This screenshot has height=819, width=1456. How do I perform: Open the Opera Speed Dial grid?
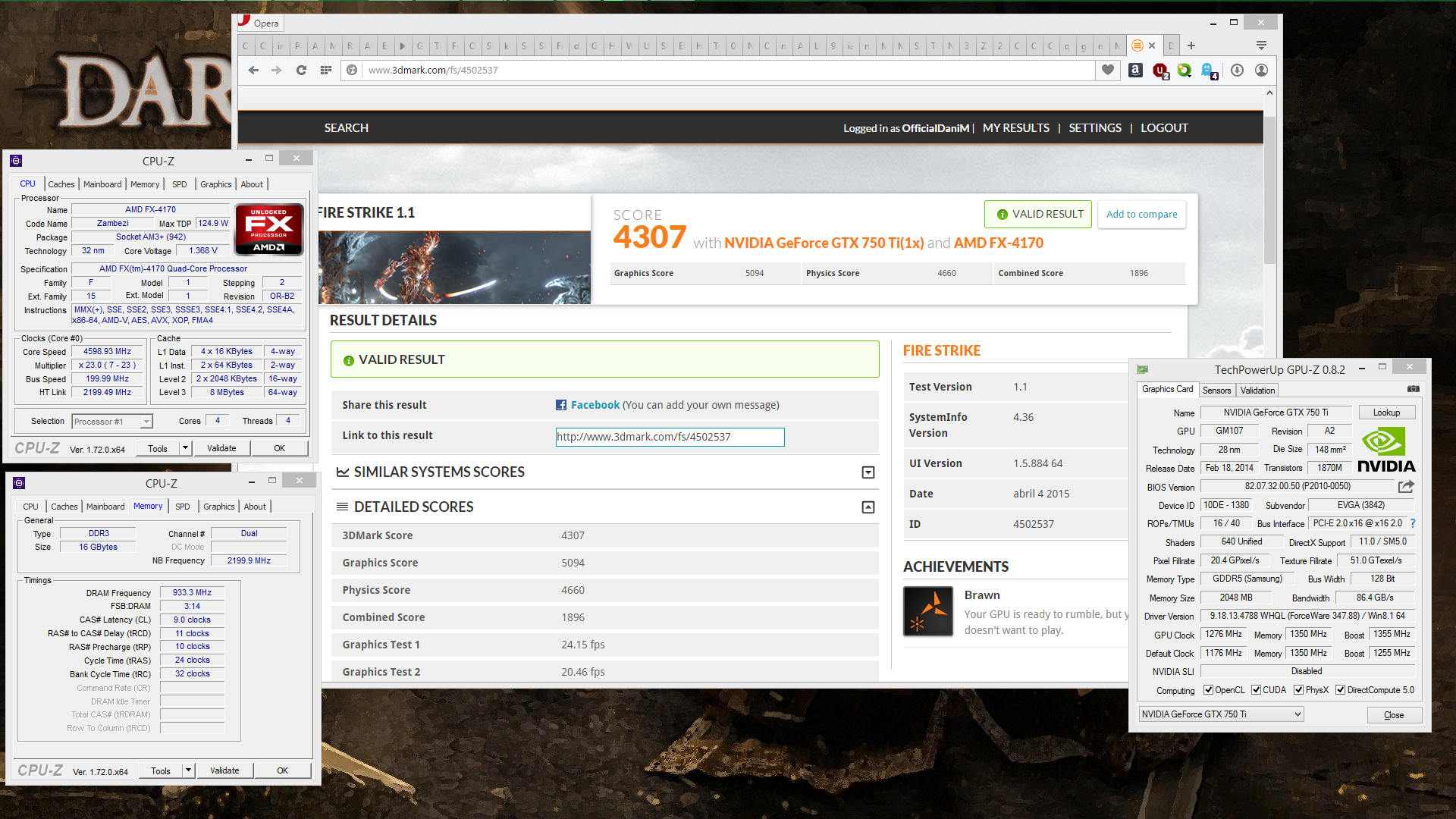pyautogui.click(x=326, y=70)
